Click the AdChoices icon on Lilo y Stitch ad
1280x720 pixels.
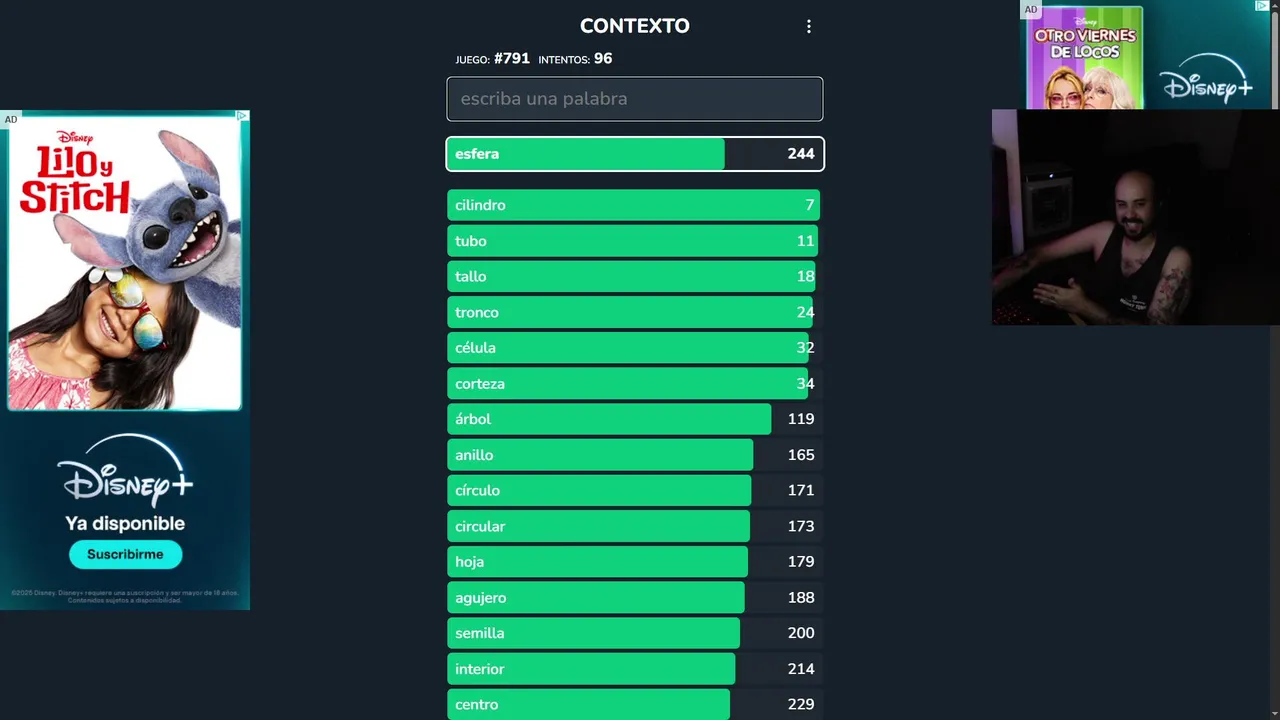(242, 116)
